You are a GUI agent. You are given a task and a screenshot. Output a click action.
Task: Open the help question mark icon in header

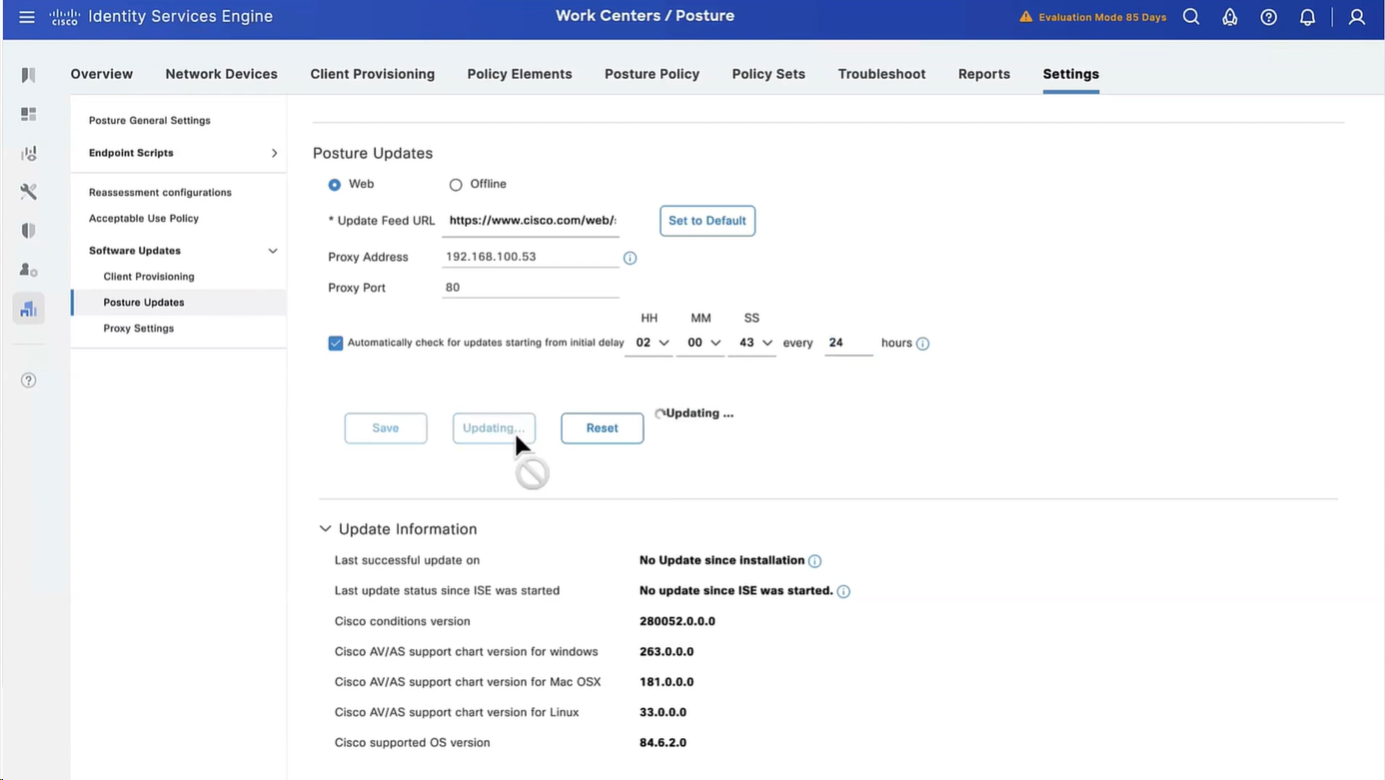(1268, 17)
